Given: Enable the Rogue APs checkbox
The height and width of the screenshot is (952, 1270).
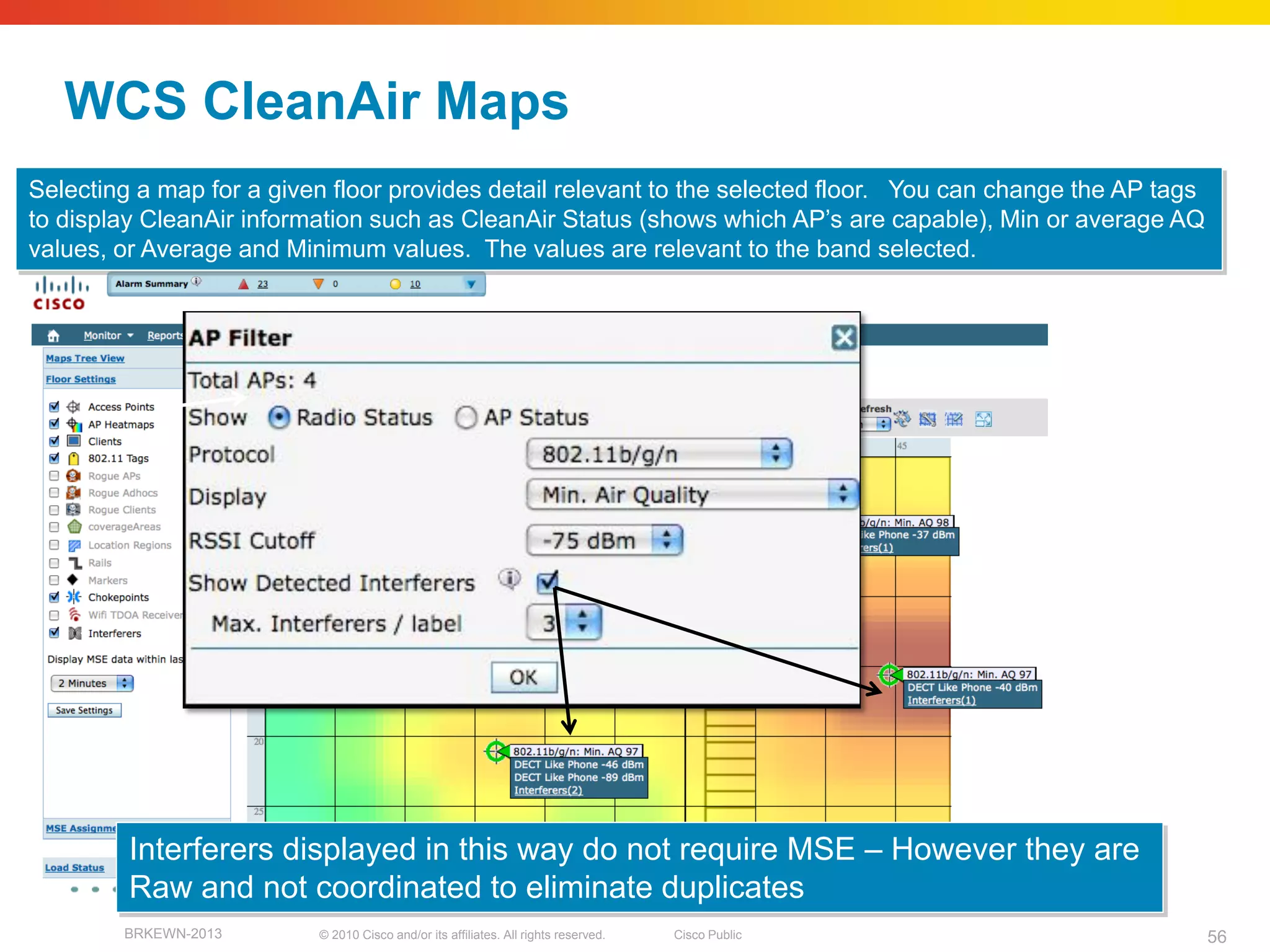Looking at the screenshot, I should (54, 475).
